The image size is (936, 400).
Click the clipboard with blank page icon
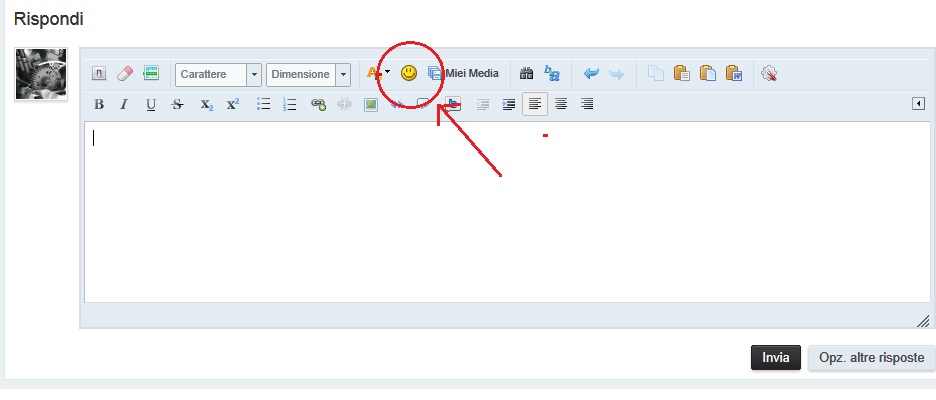pos(708,73)
